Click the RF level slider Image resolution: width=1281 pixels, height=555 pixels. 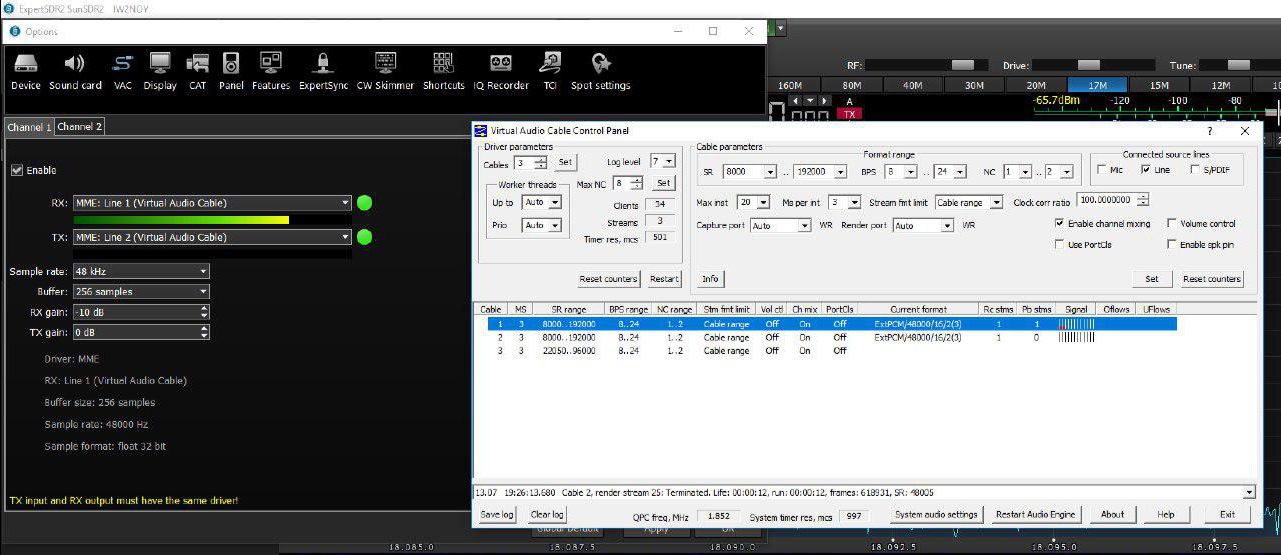pyautogui.click(x=925, y=65)
